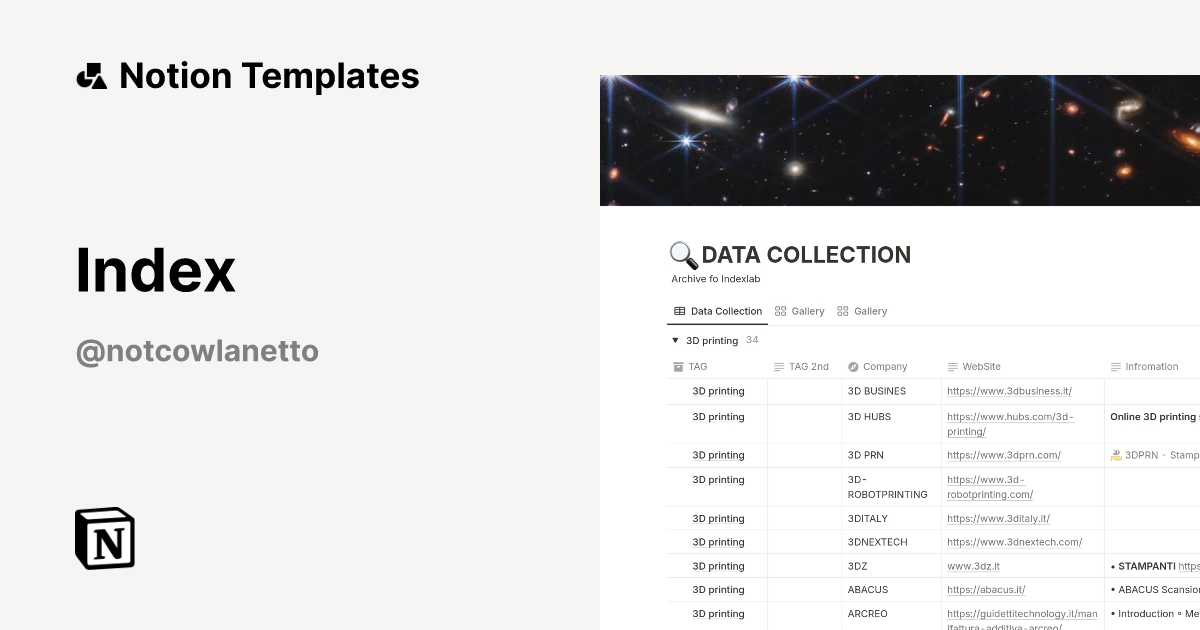The image size is (1200, 630).
Task: Select the 3D printing tag on 3D BUSINES row
Action: [719, 391]
